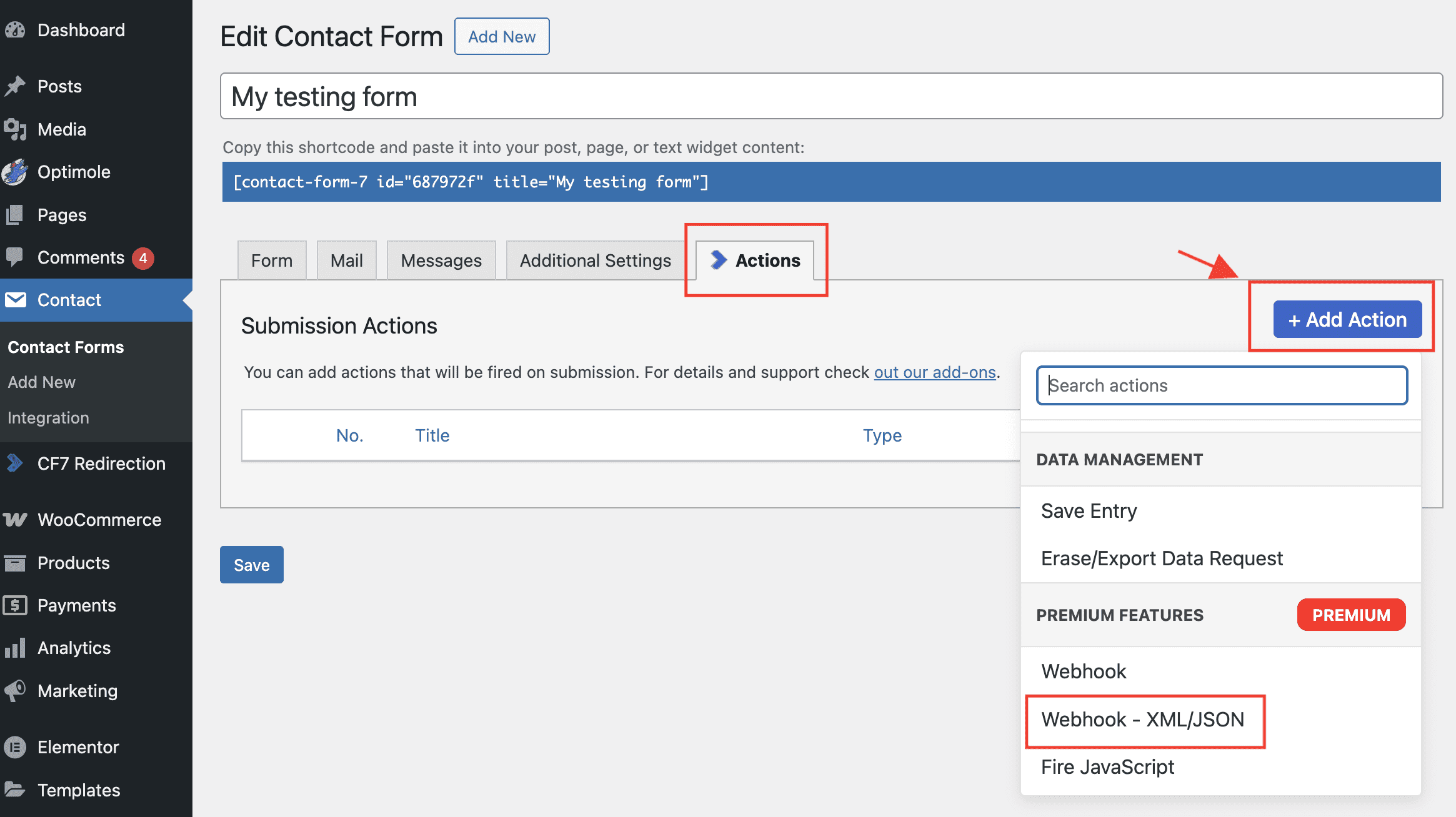
Task: Open the Additional Settings tab
Action: tap(595, 260)
